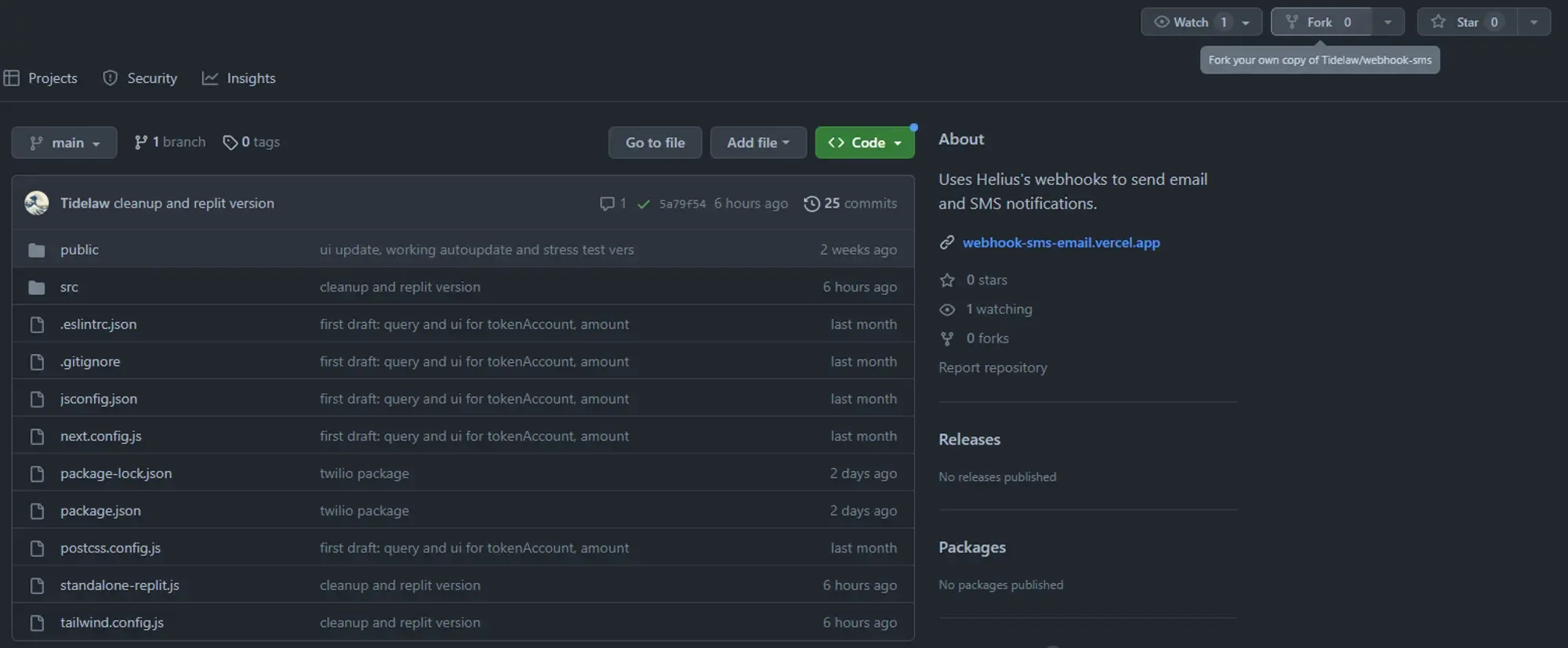Click the eye icon beside 1 watching
The width and height of the screenshot is (1568, 648).
tap(947, 310)
